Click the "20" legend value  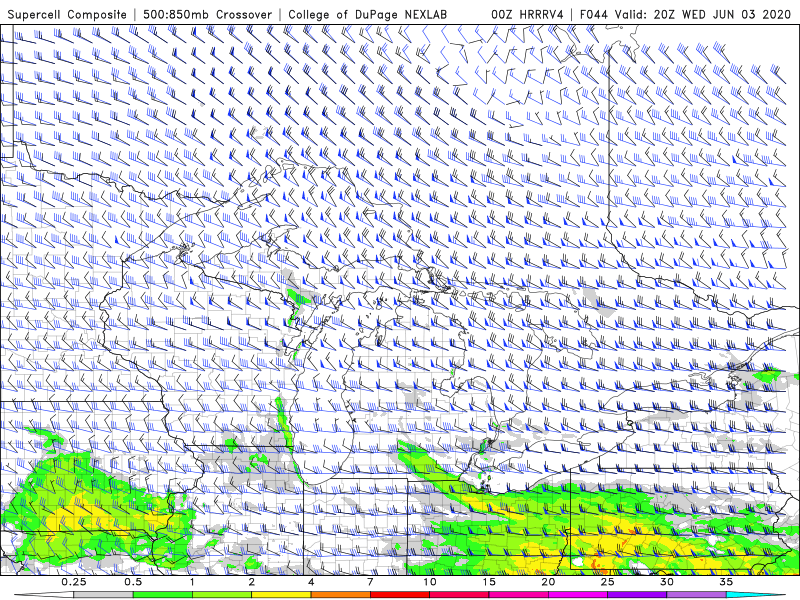tap(548, 582)
